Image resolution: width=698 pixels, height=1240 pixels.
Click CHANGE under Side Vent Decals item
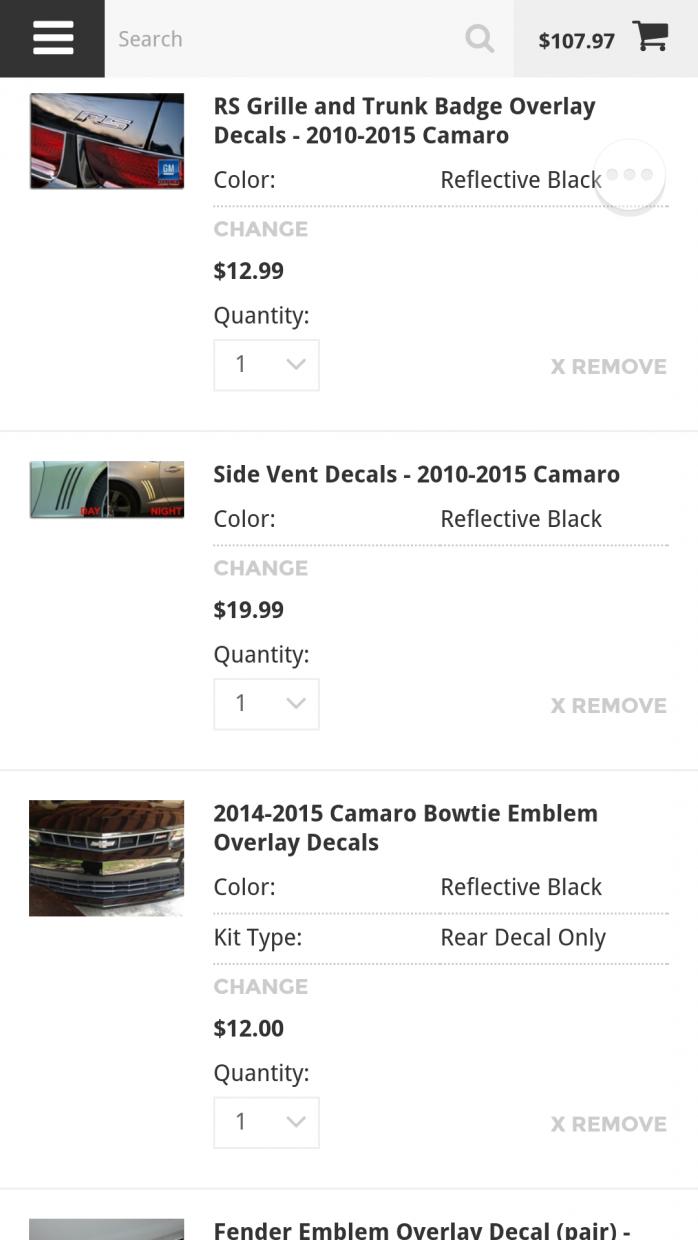point(260,567)
